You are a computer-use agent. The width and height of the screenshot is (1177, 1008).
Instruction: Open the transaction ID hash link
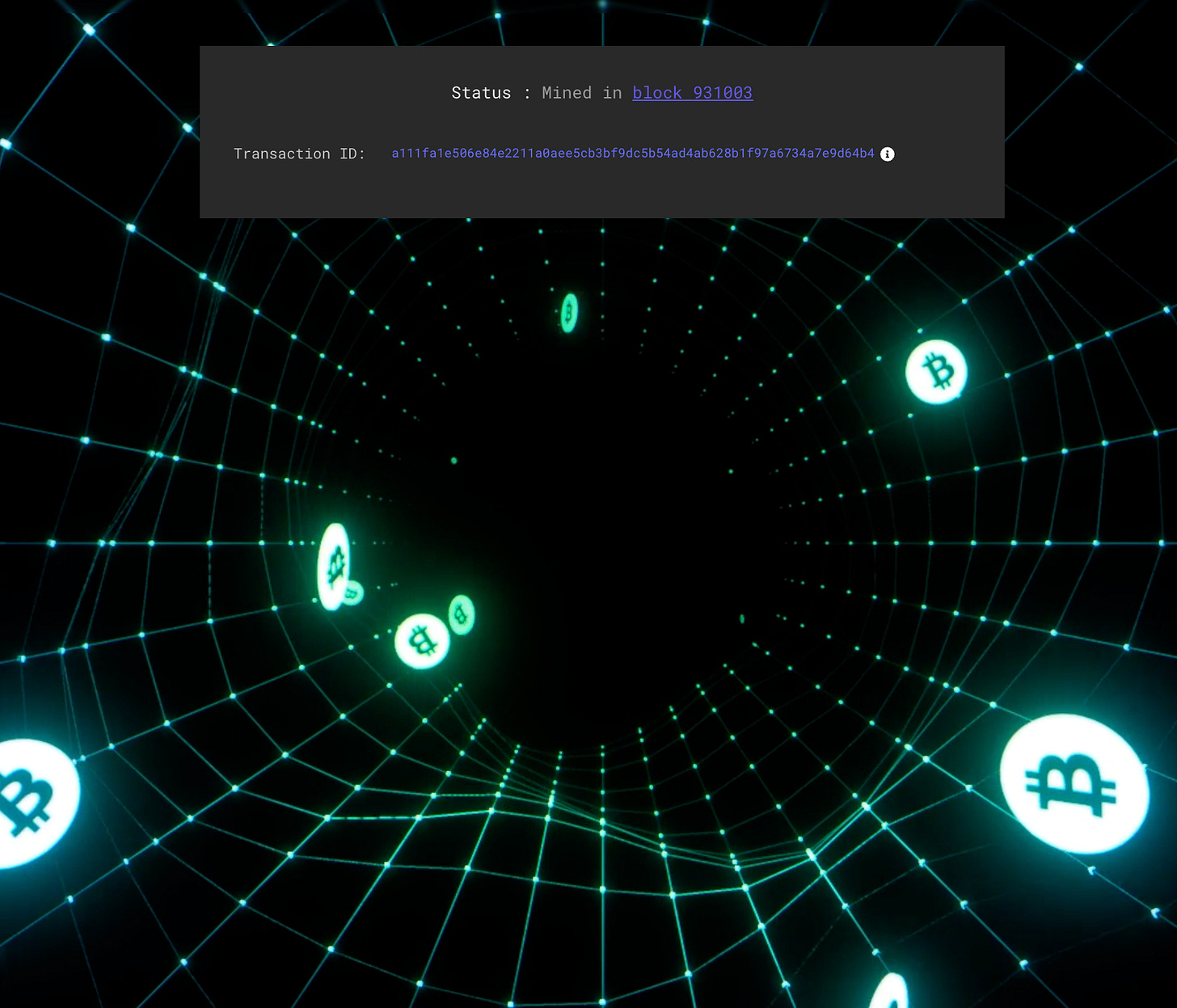tap(633, 154)
